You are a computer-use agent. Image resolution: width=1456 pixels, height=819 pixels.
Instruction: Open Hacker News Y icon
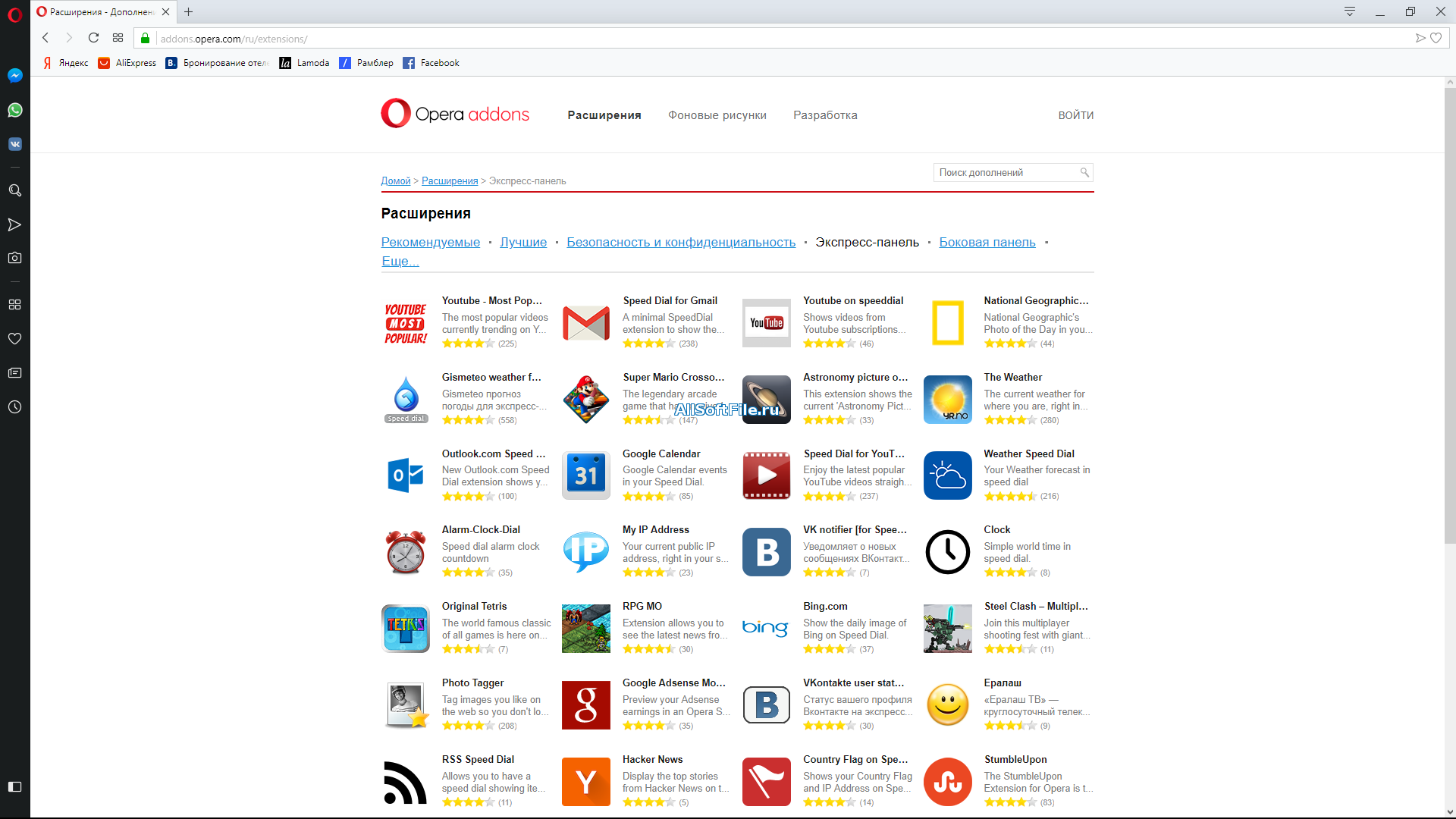(586, 782)
